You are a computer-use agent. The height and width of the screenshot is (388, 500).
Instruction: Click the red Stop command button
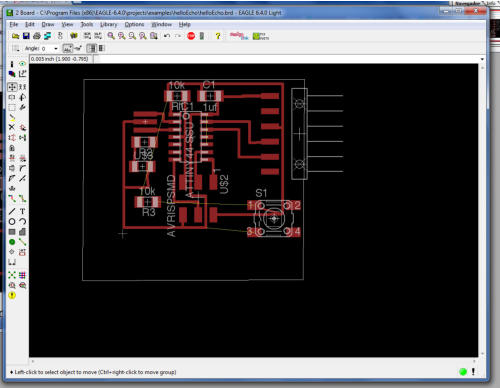click(x=191, y=36)
